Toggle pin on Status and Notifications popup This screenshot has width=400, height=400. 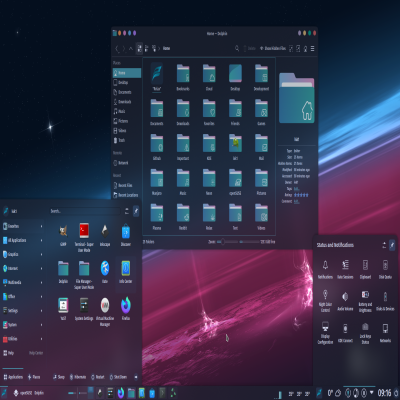(x=392, y=245)
